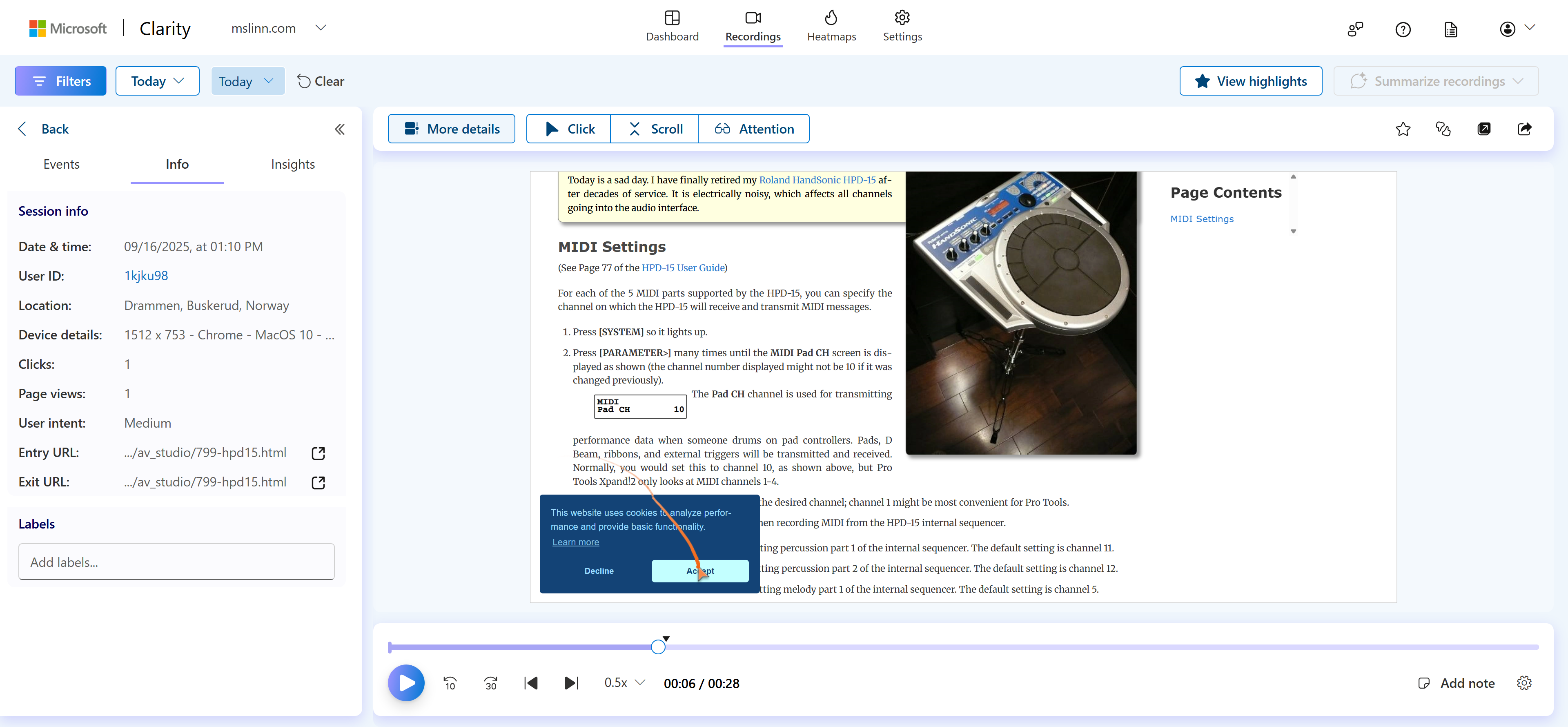The height and width of the screenshot is (727, 1568).
Task: Click the Add labels input field
Action: (x=176, y=562)
